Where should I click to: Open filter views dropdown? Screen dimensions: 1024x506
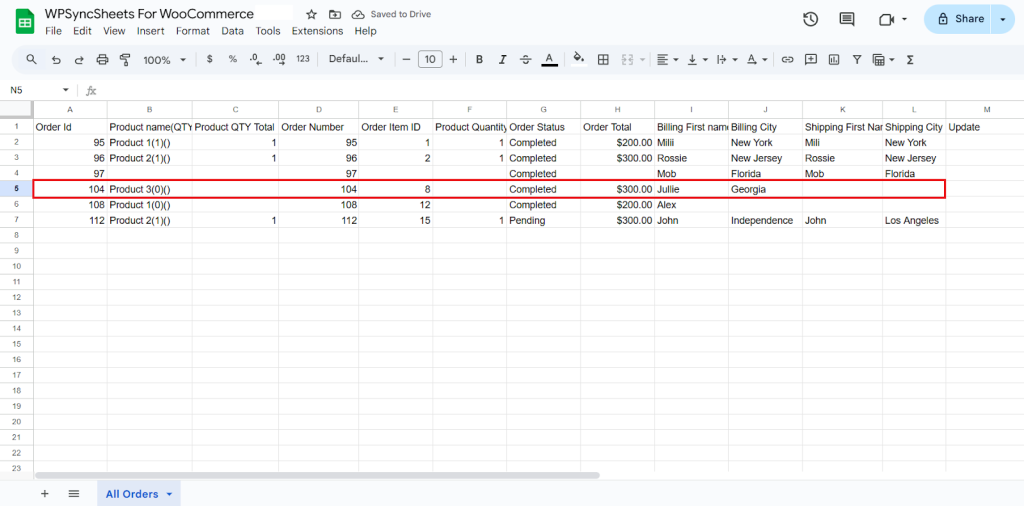(884, 59)
